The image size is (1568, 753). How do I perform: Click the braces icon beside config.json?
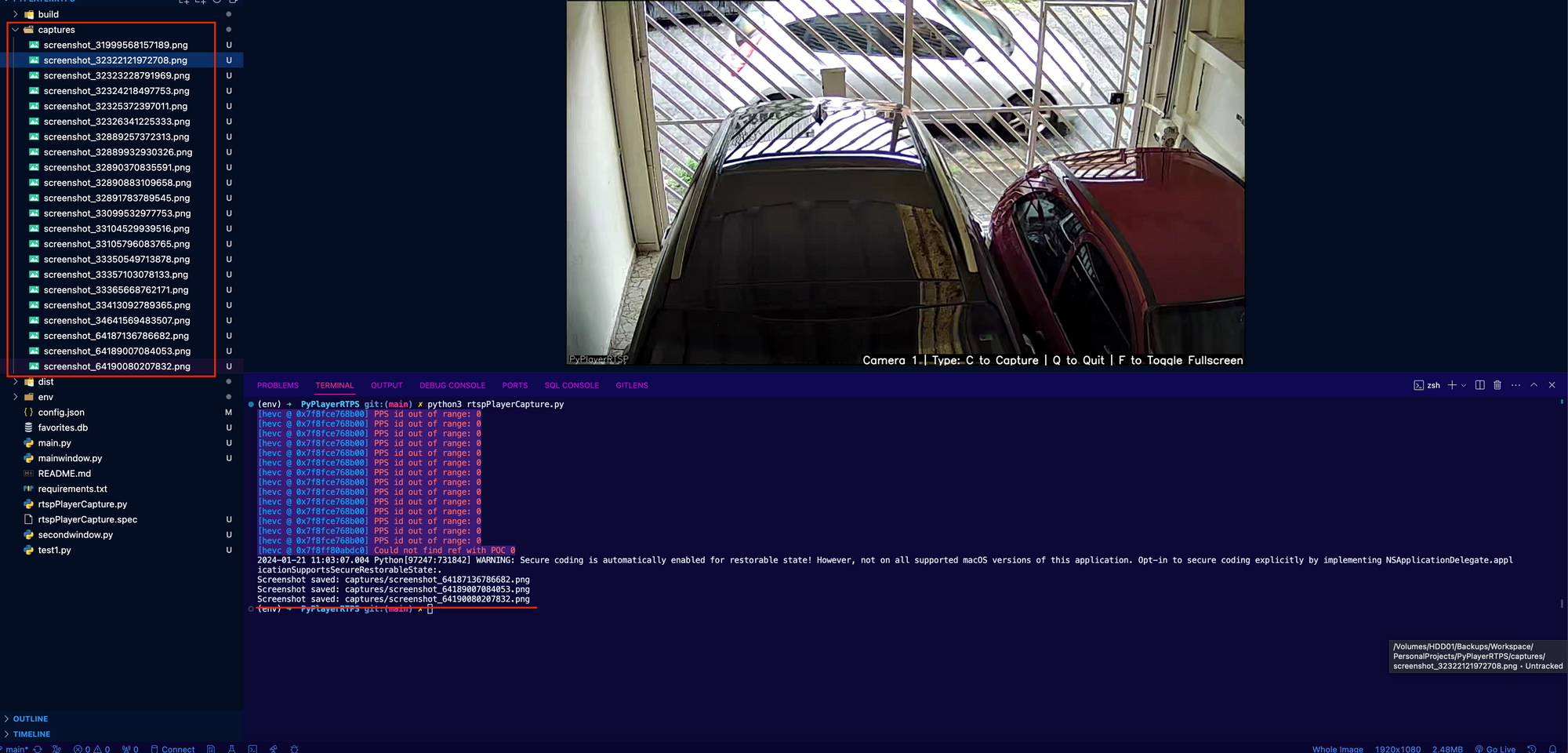tap(28, 413)
